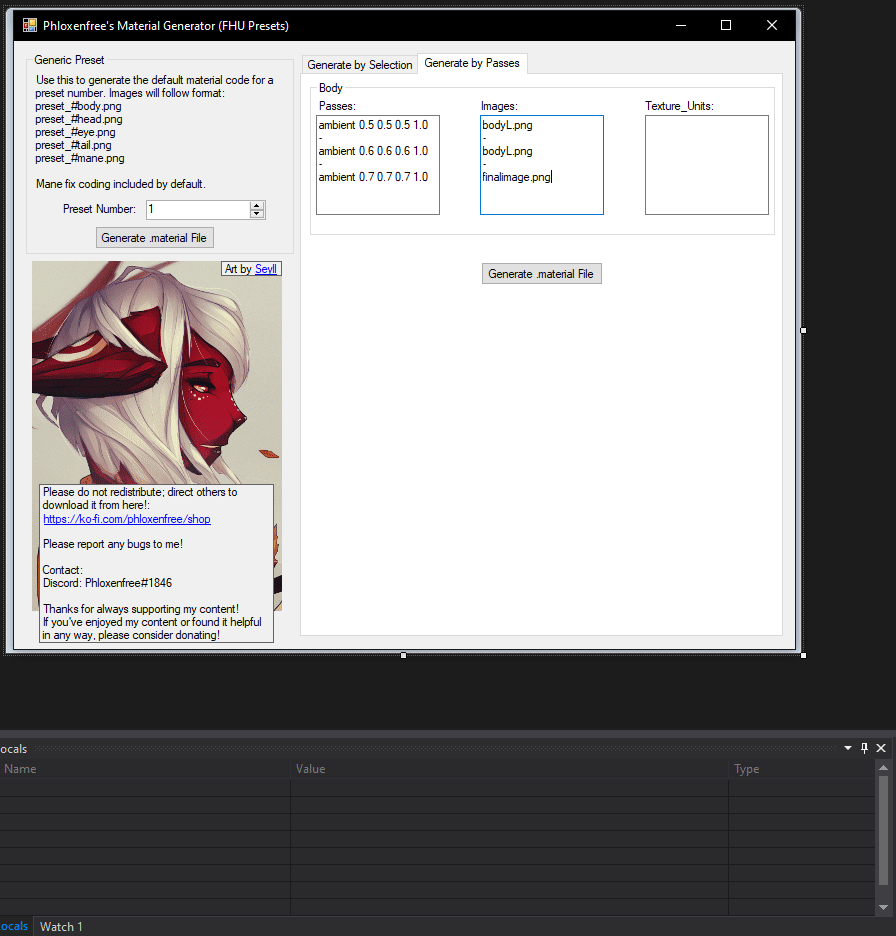Viewport: 896px width, 936px height.
Task: Open the Sevll artist credit link
Action: coord(265,268)
